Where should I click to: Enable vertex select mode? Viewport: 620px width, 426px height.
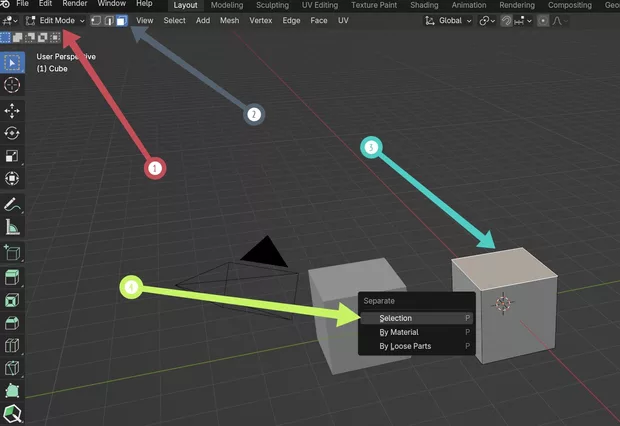[95, 20]
